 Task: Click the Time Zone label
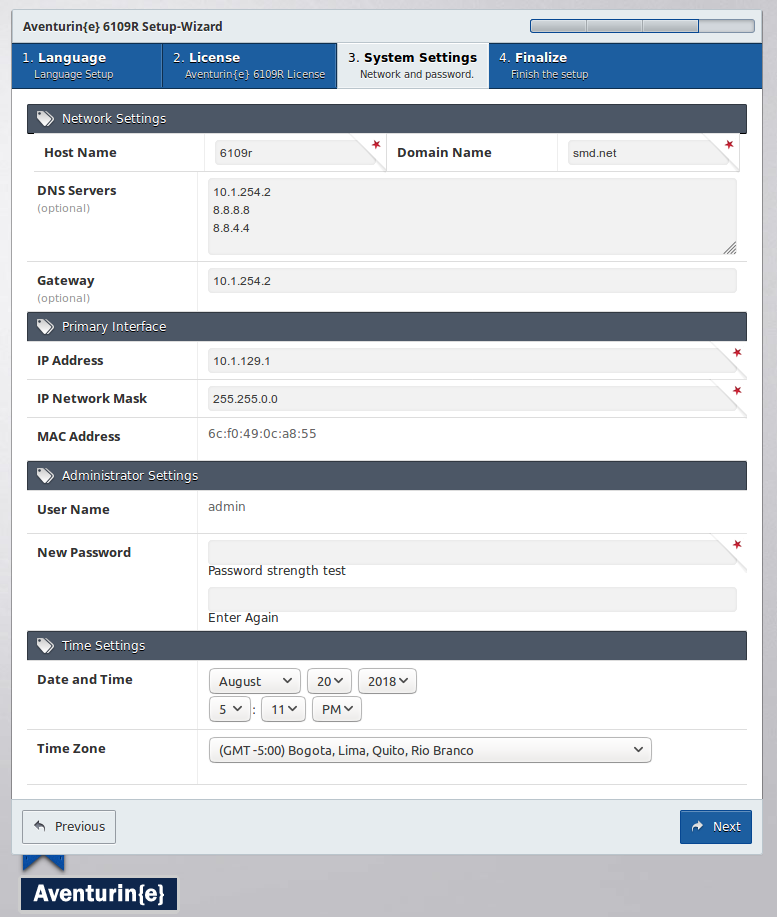[71, 749]
